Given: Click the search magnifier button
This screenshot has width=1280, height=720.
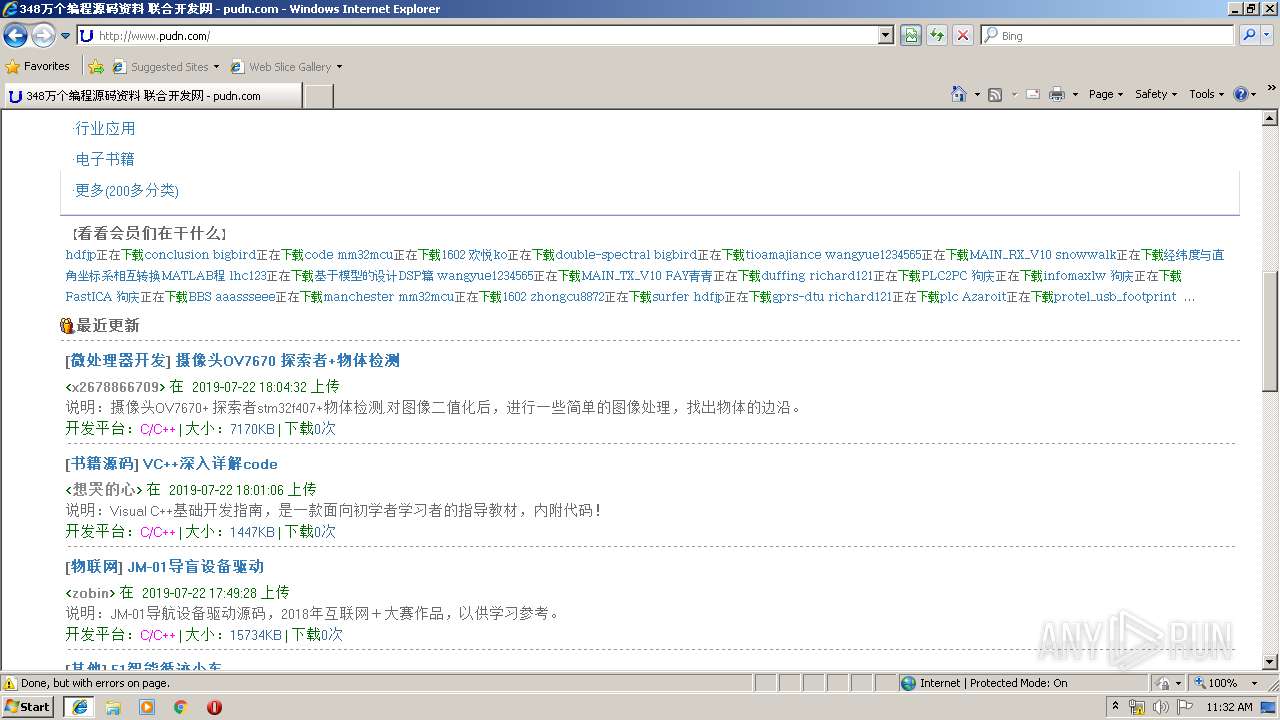Looking at the screenshot, I should point(1249,36).
